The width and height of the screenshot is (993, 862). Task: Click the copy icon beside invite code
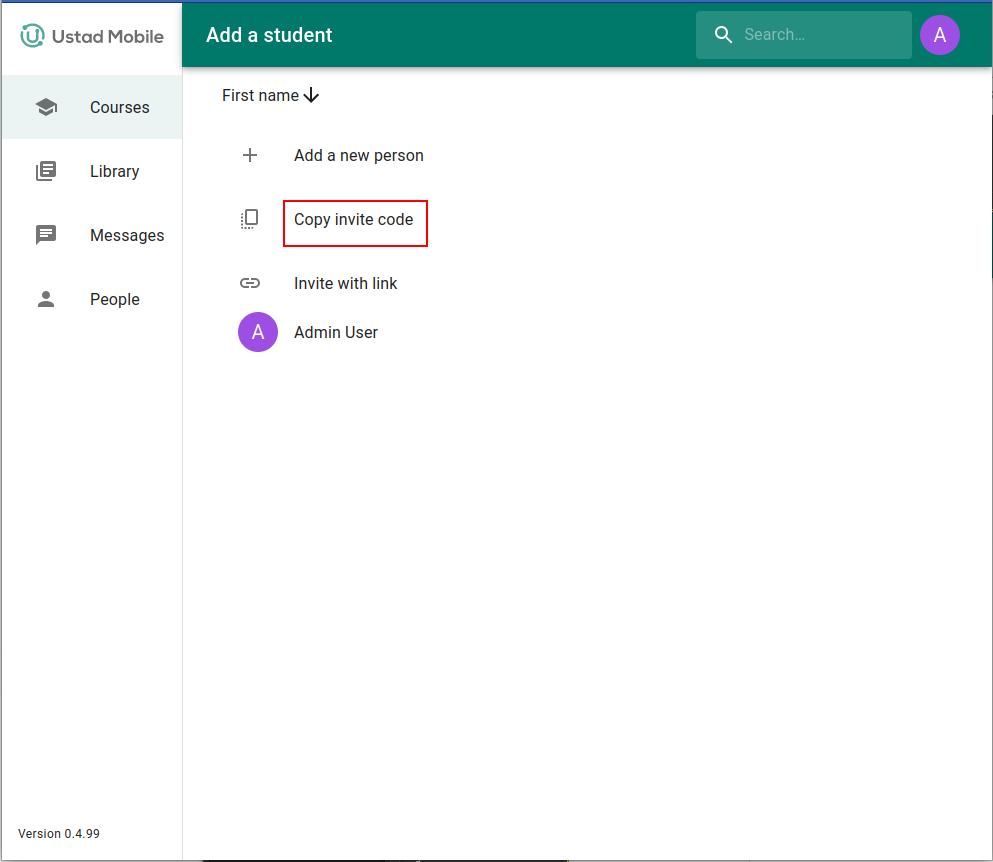tap(250, 219)
